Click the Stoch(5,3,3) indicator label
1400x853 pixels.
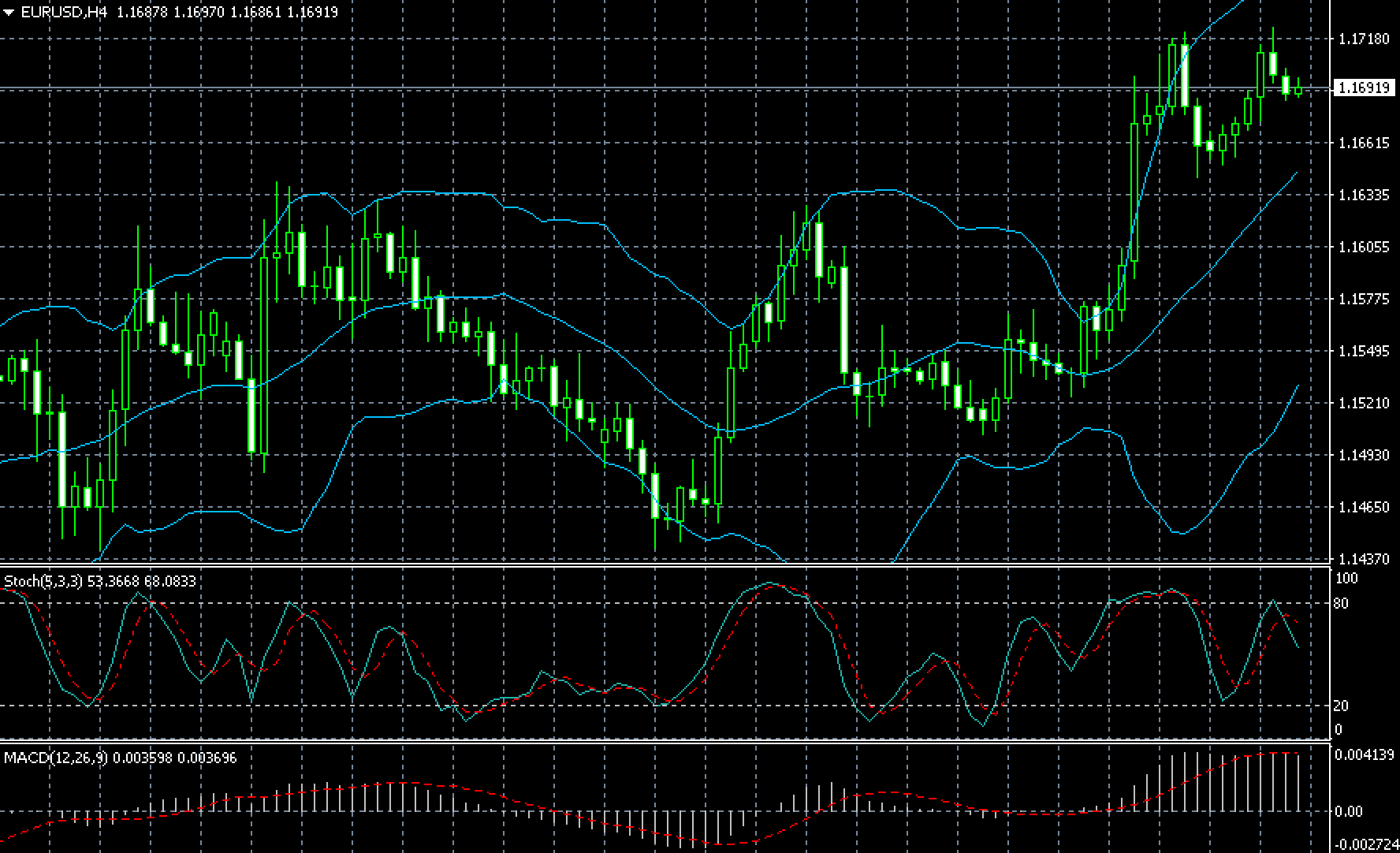[44, 581]
